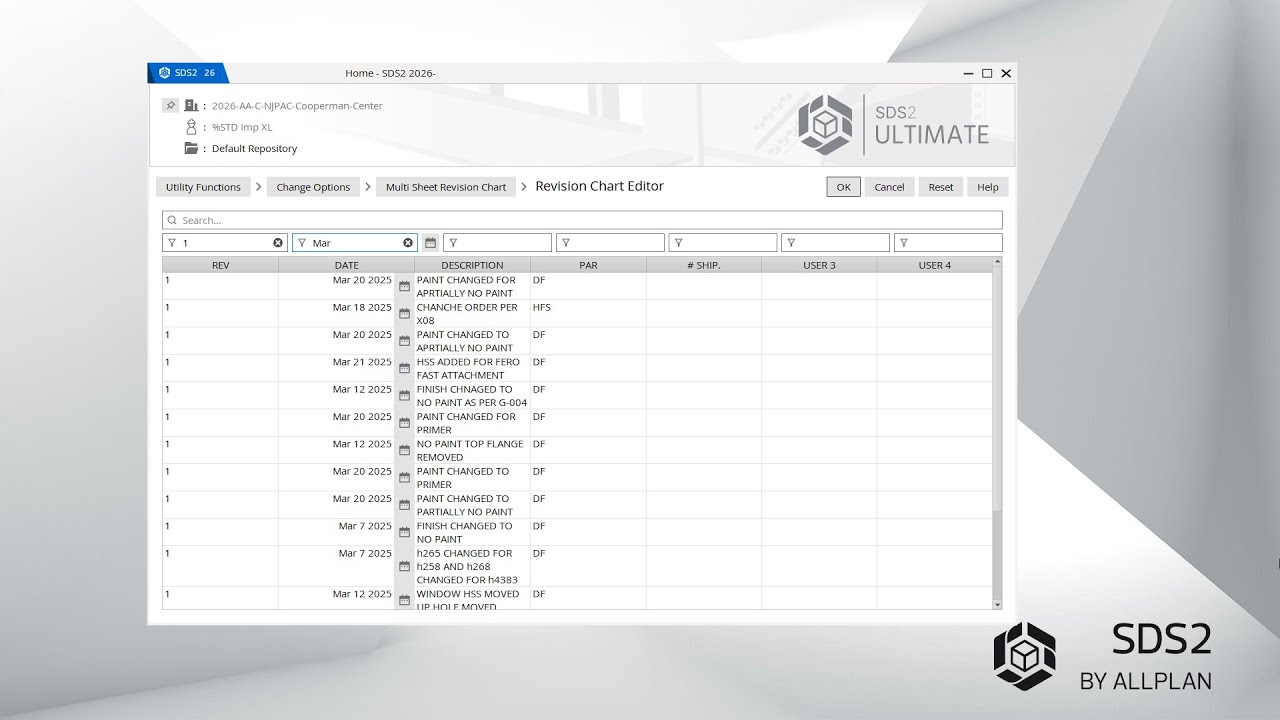Sort by the DESCRIPTION column header

472,265
